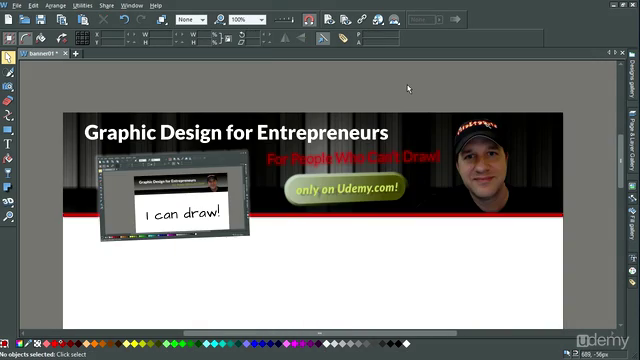Preview all pages icon
Image resolution: width=640 pixels, height=360 pixels.
click(x=346, y=20)
